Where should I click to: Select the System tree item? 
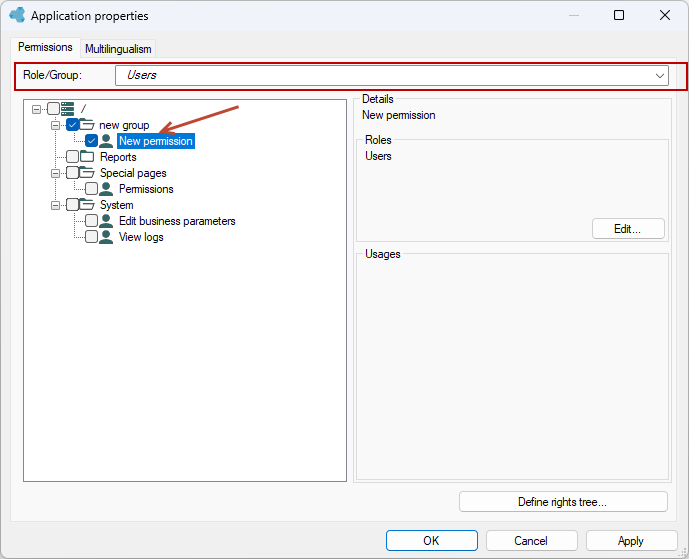(116, 205)
